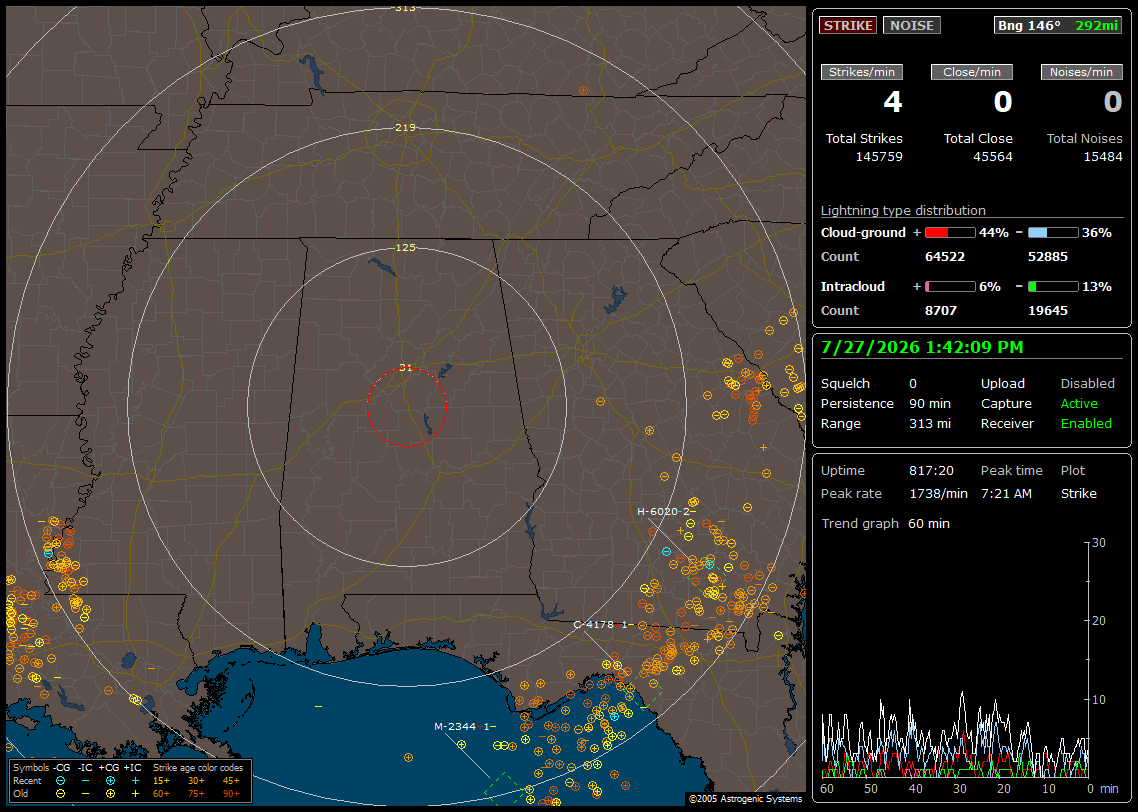The height and width of the screenshot is (812, 1138).
Task: Click the Range 313 mi value
Action: (x=930, y=424)
